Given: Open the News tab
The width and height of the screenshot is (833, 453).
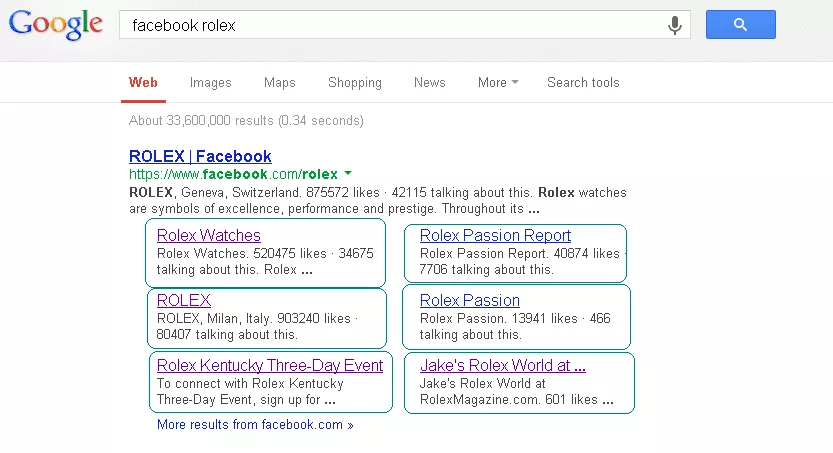Looking at the screenshot, I should (x=429, y=83).
